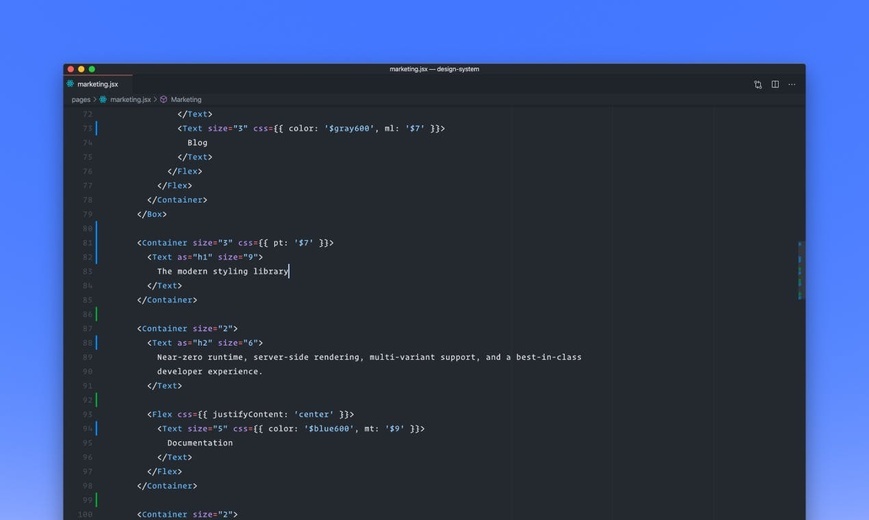Click the green zoom window button
The height and width of the screenshot is (520, 869).
pos(92,69)
